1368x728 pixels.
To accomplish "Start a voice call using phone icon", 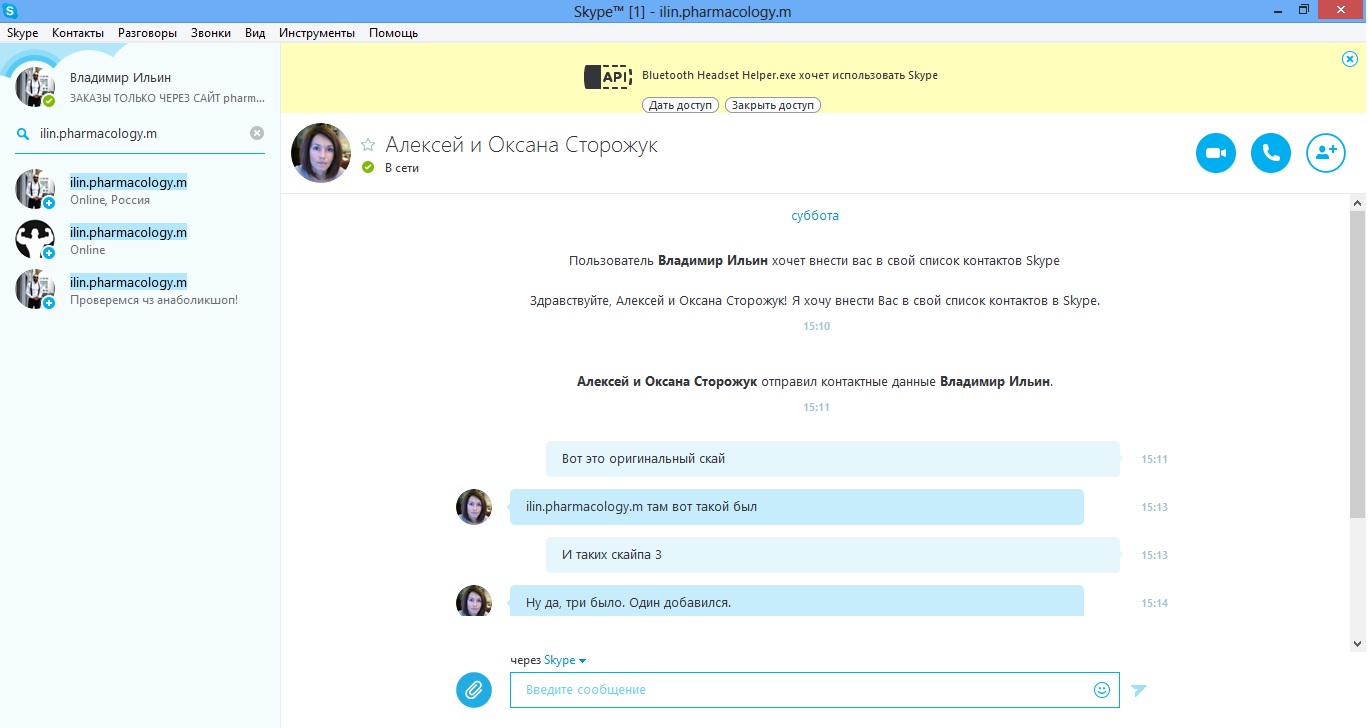I will tap(1271, 153).
